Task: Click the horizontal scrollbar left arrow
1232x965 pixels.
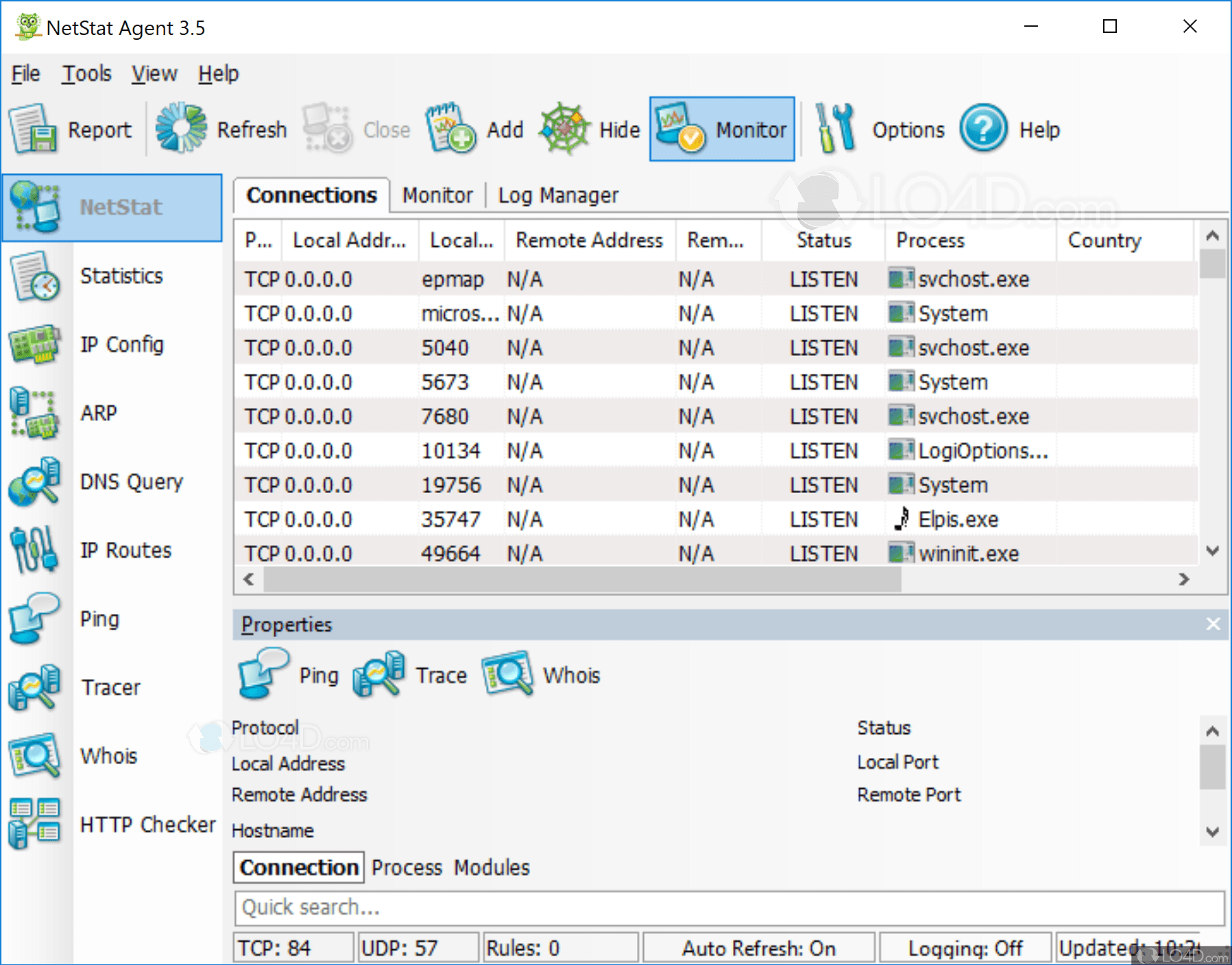Action: pyautogui.click(x=249, y=580)
